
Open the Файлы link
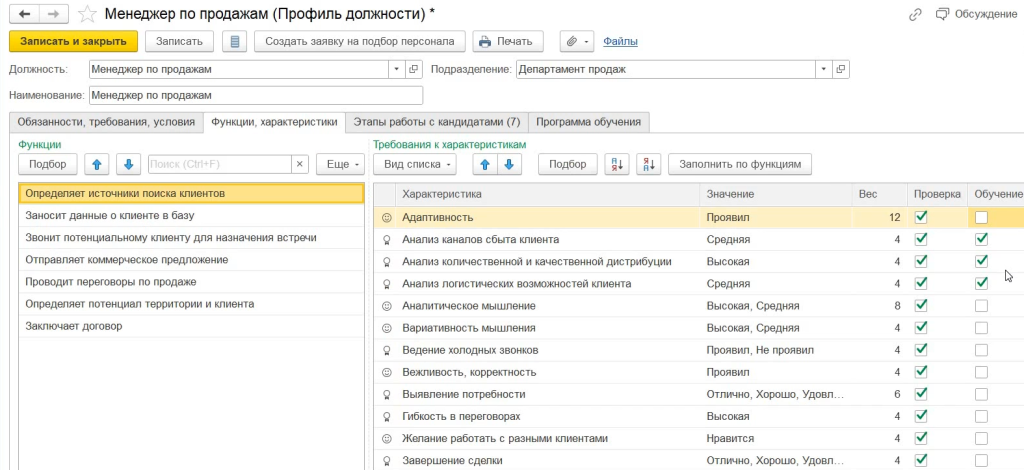click(621, 41)
